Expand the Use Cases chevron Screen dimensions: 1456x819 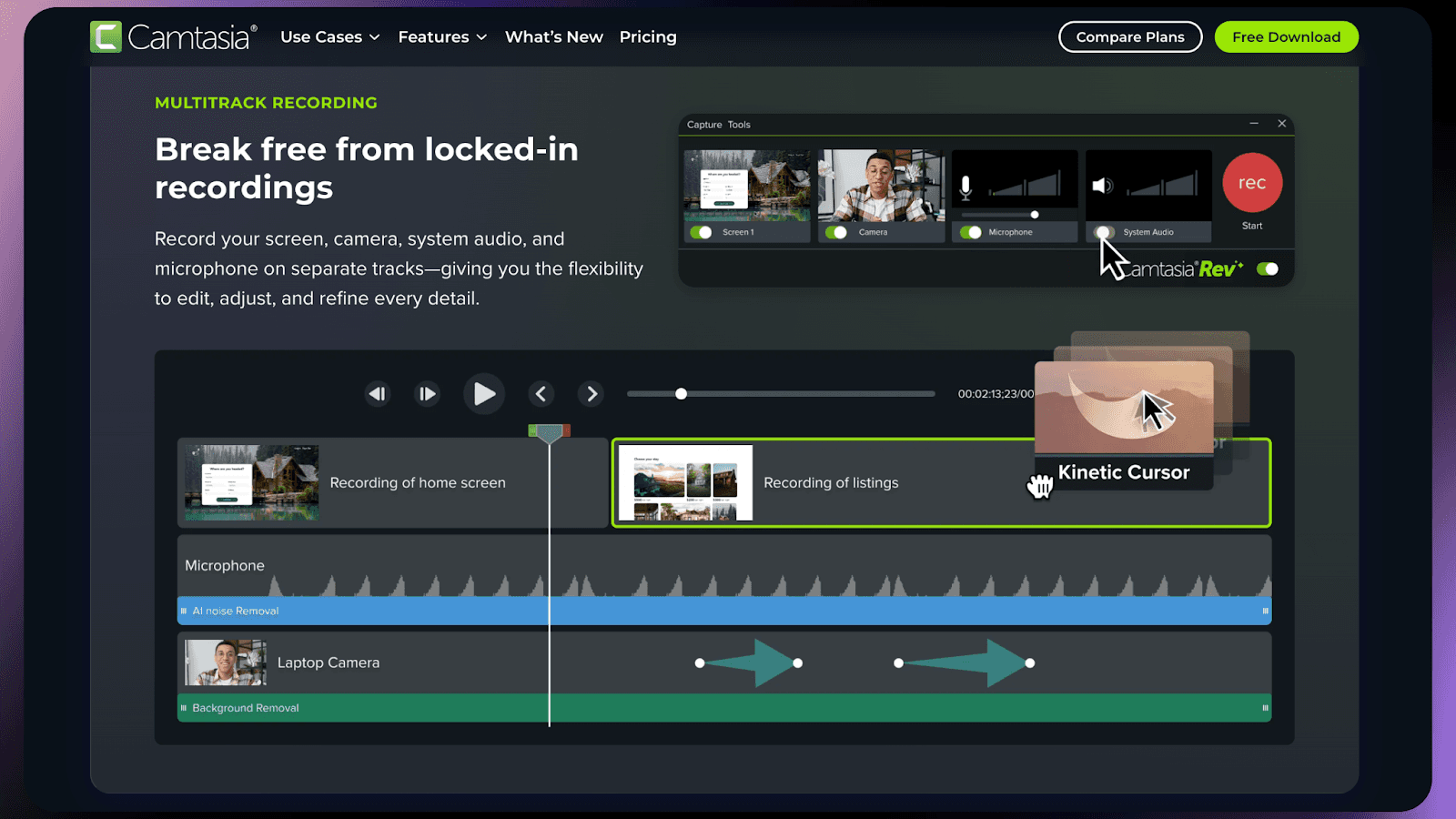374,37
